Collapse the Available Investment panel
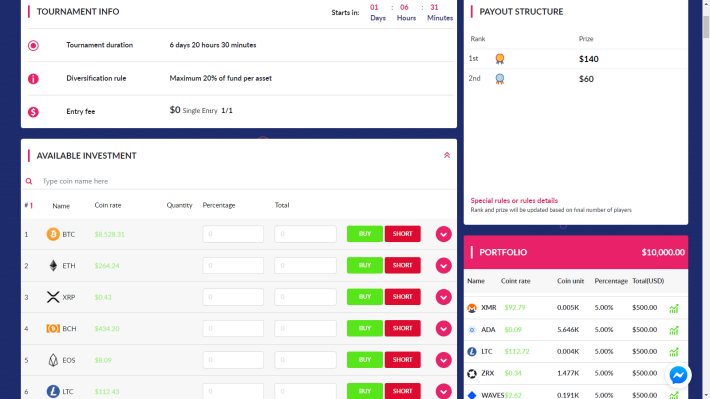This screenshot has height=399, width=710. click(447, 155)
